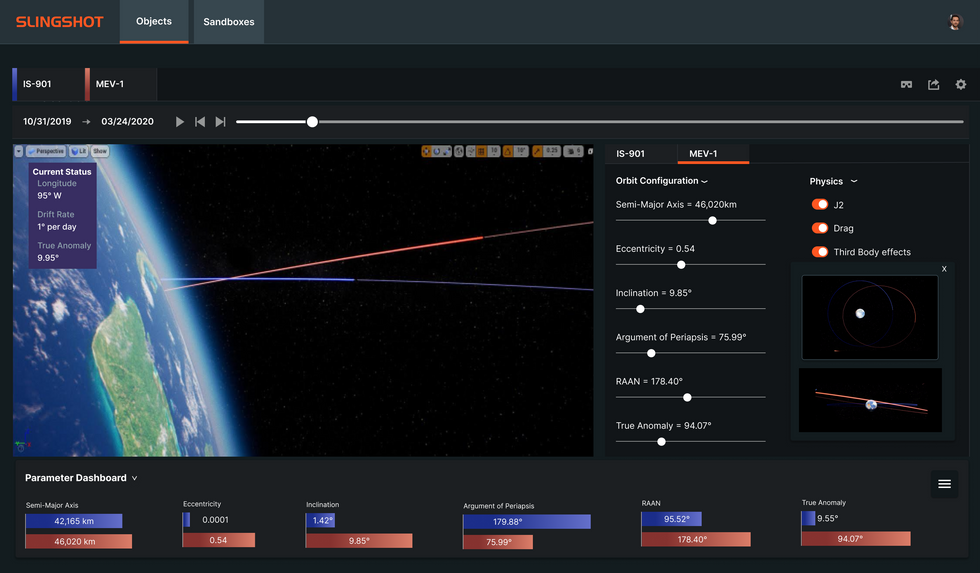Close the orbit preview panel
The width and height of the screenshot is (980, 573).
tap(944, 269)
